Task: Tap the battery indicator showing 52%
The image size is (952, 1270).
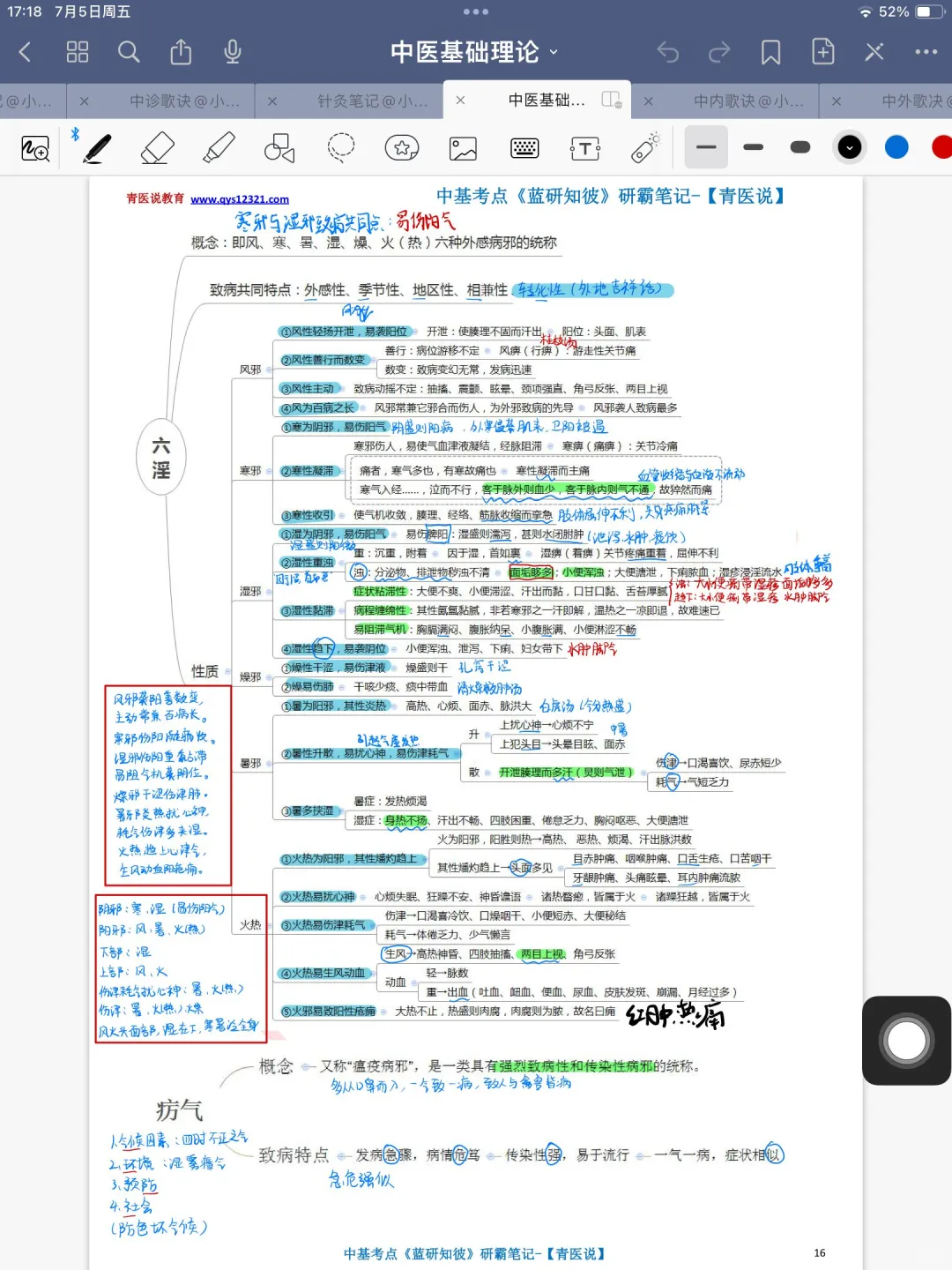Action: (911, 11)
